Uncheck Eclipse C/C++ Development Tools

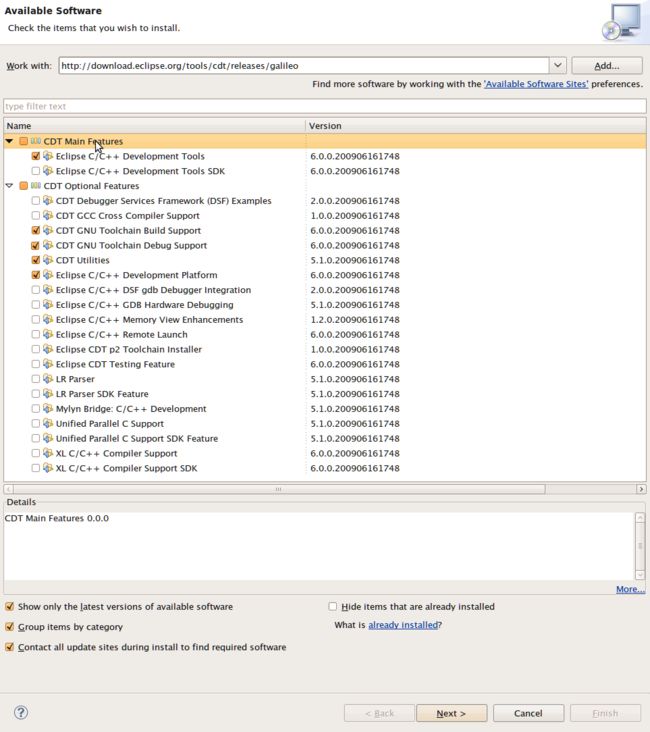(x=35, y=156)
